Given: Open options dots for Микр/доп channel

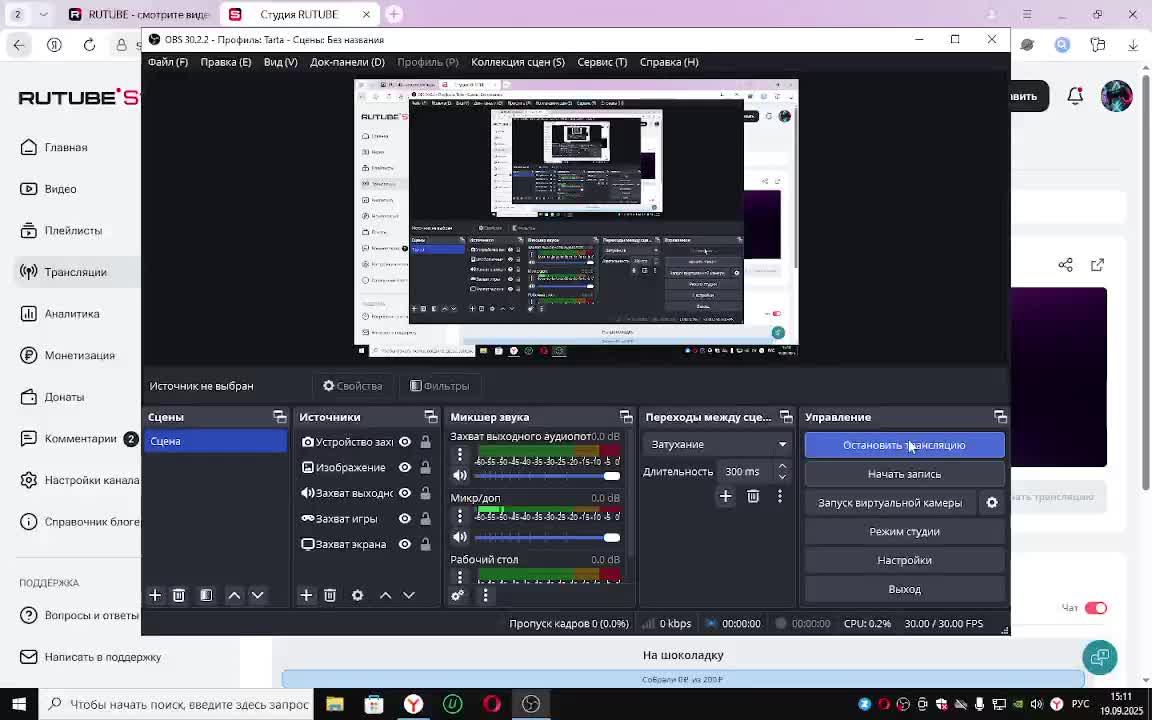Looking at the screenshot, I should (x=460, y=516).
